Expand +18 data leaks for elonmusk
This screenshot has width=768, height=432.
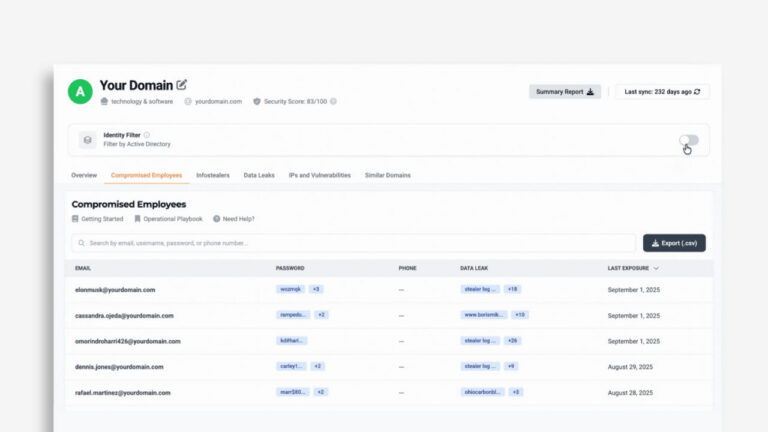point(513,289)
